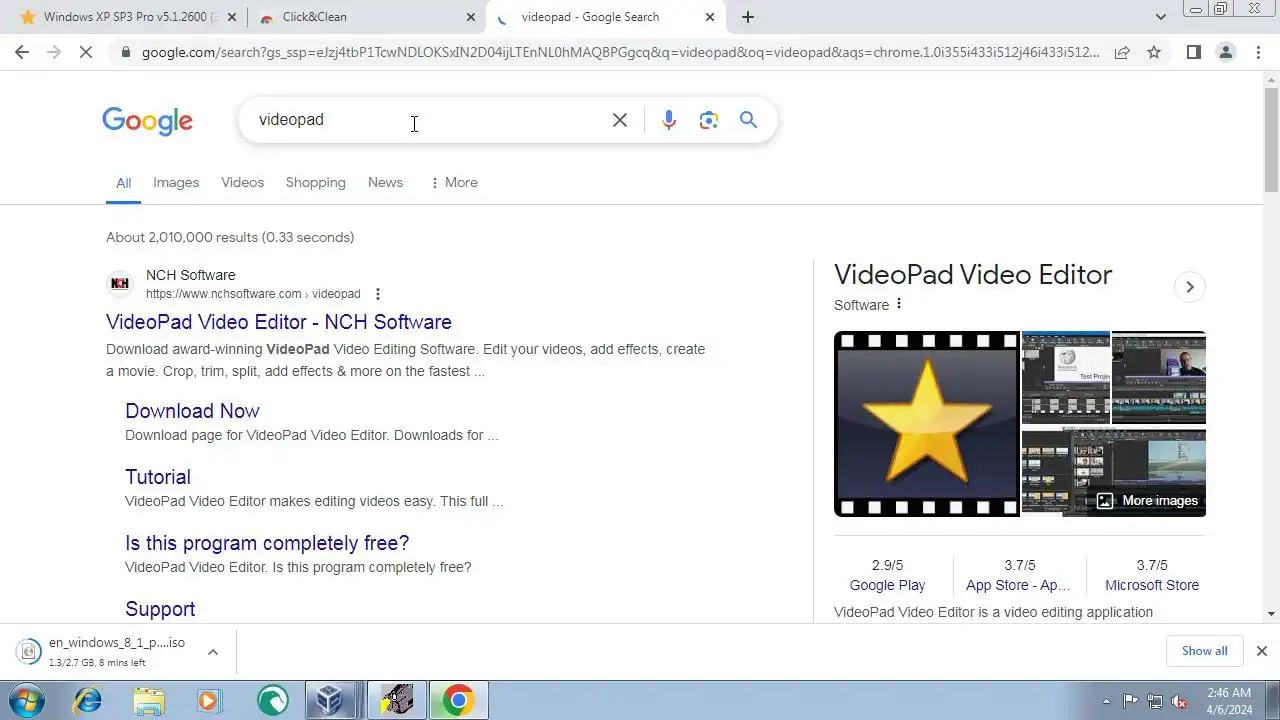
Task: Open Windows Explorer folder on taskbar
Action: click(149, 701)
